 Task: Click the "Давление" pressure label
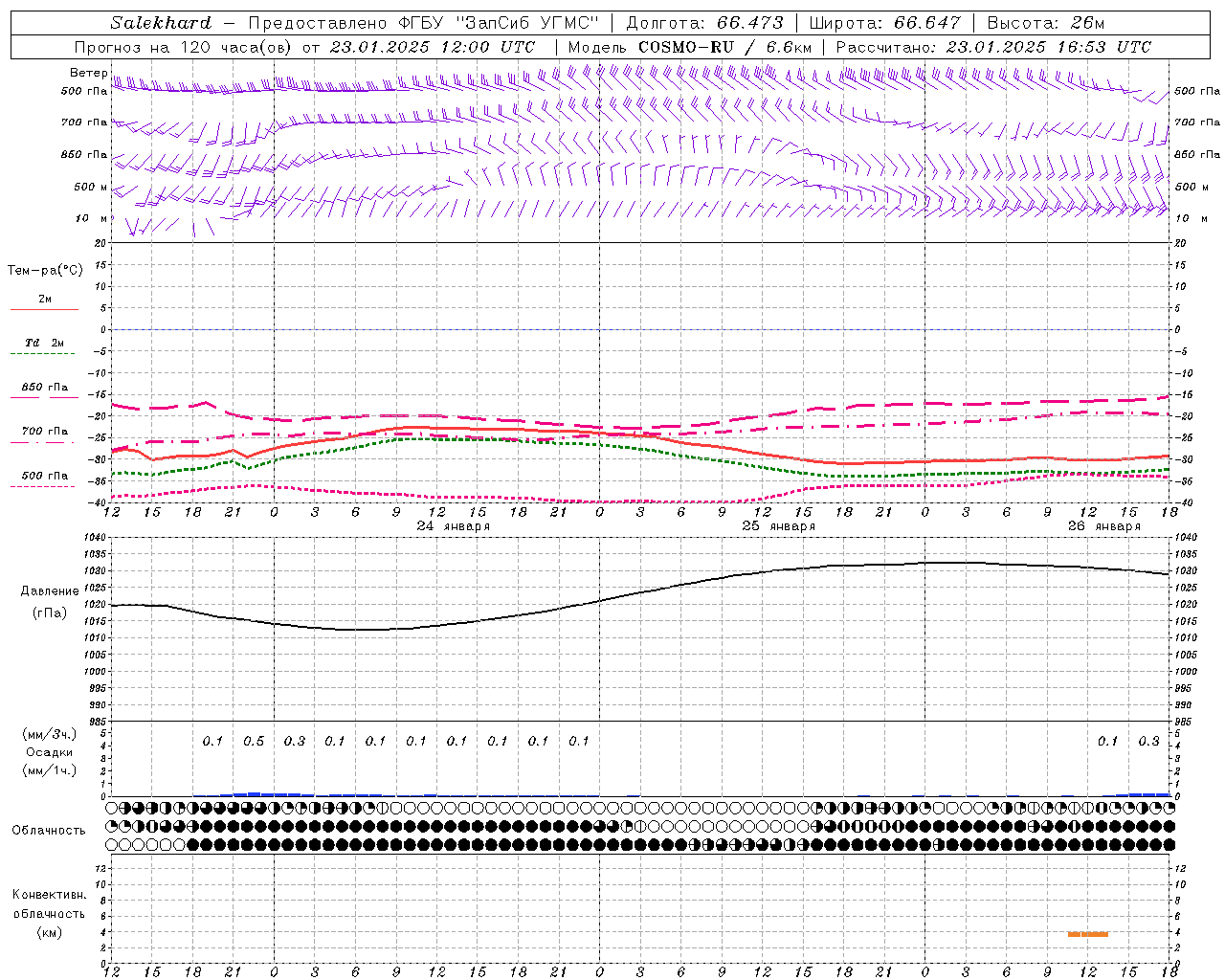[50, 591]
